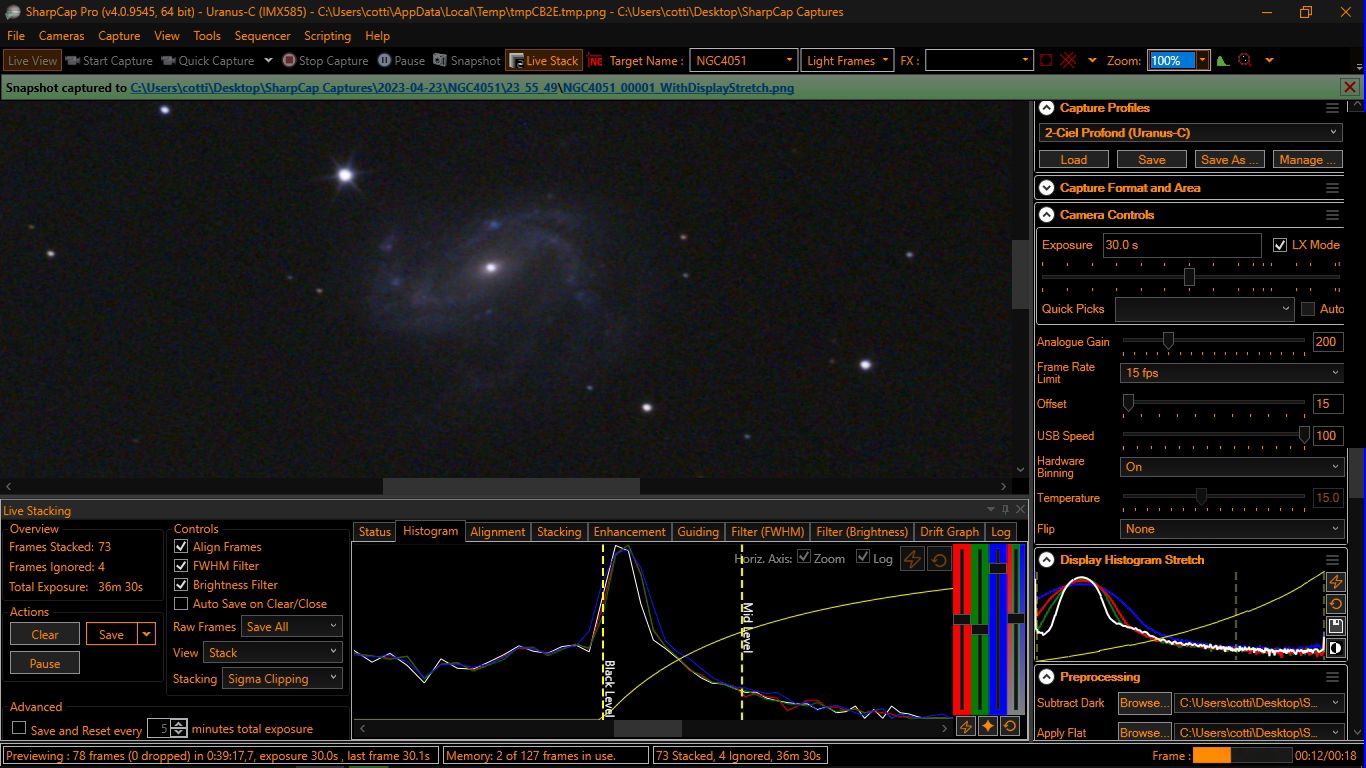Screen dimensions: 1366x768
Task: Open the saved snapshot file path link
Action: [462, 88]
